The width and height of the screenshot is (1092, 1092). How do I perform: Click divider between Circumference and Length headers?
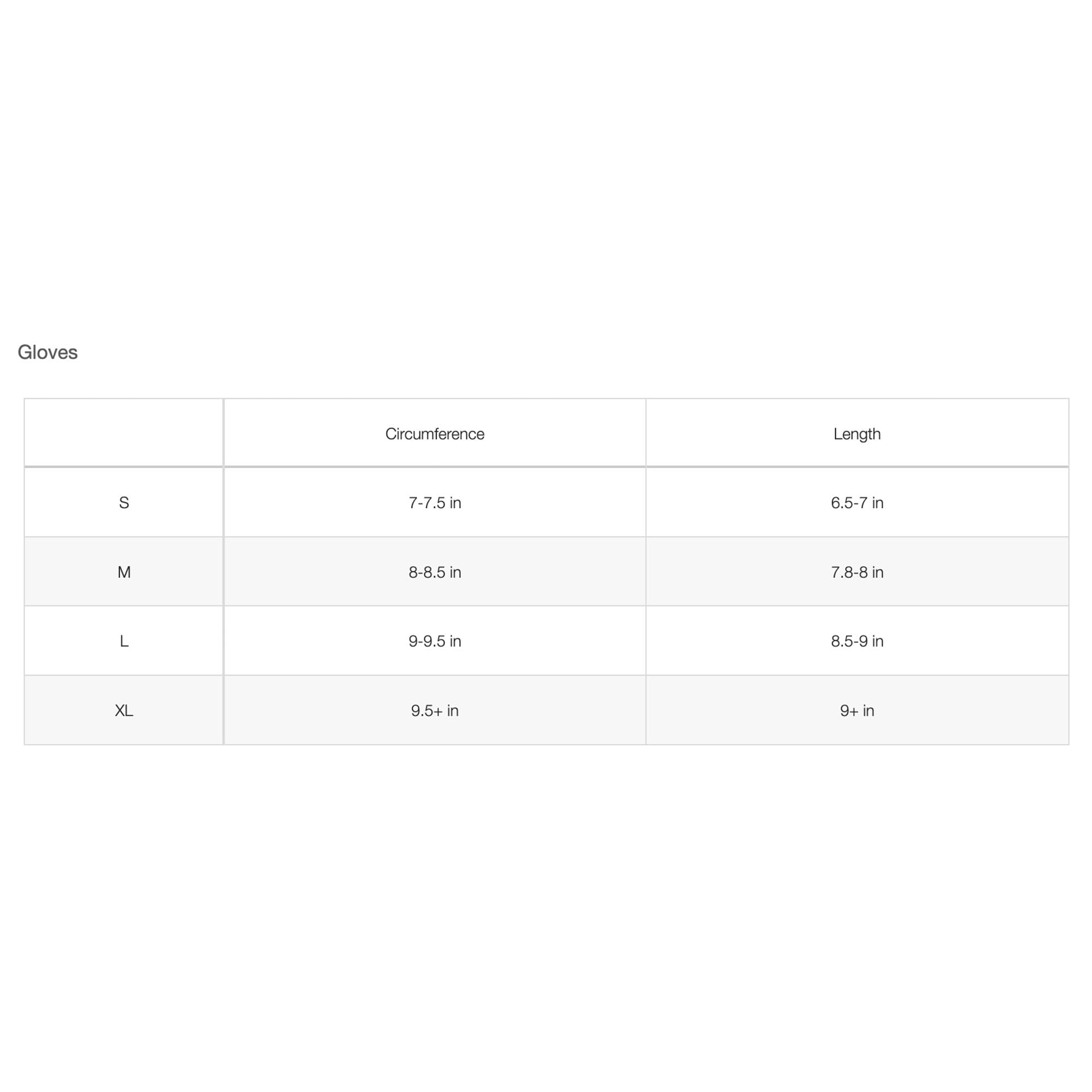click(x=645, y=433)
